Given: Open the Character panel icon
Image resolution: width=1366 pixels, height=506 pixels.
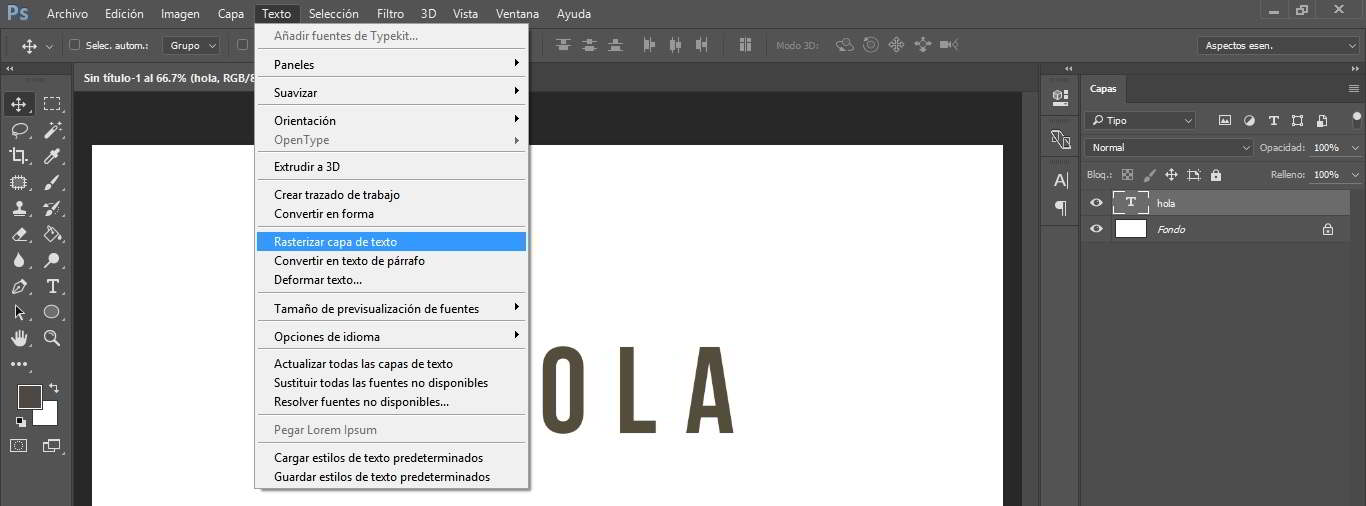Looking at the screenshot, I should pyautogui.click(x=1061, y=180).
